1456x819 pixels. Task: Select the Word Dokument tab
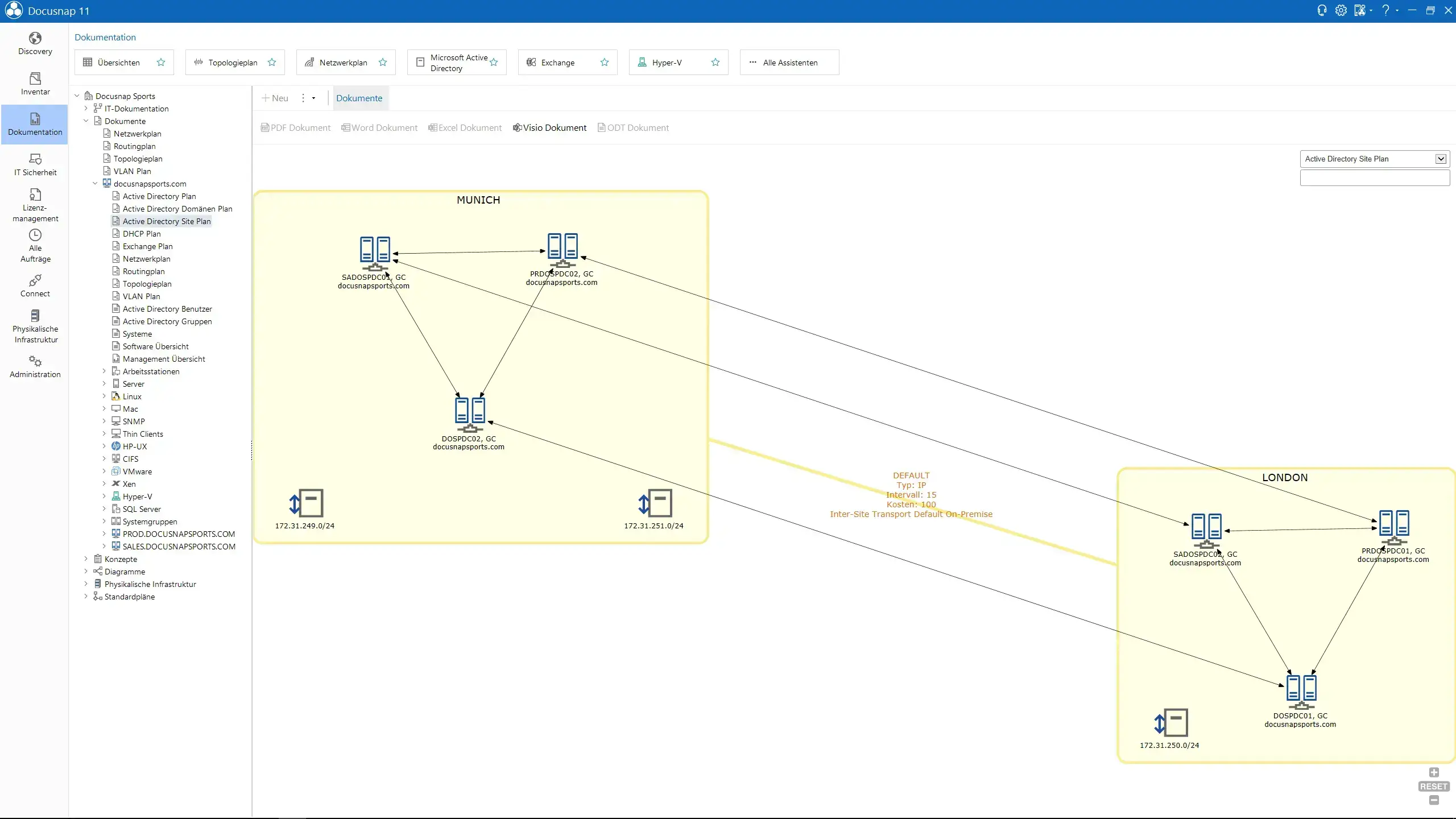(x=379, y=128)
